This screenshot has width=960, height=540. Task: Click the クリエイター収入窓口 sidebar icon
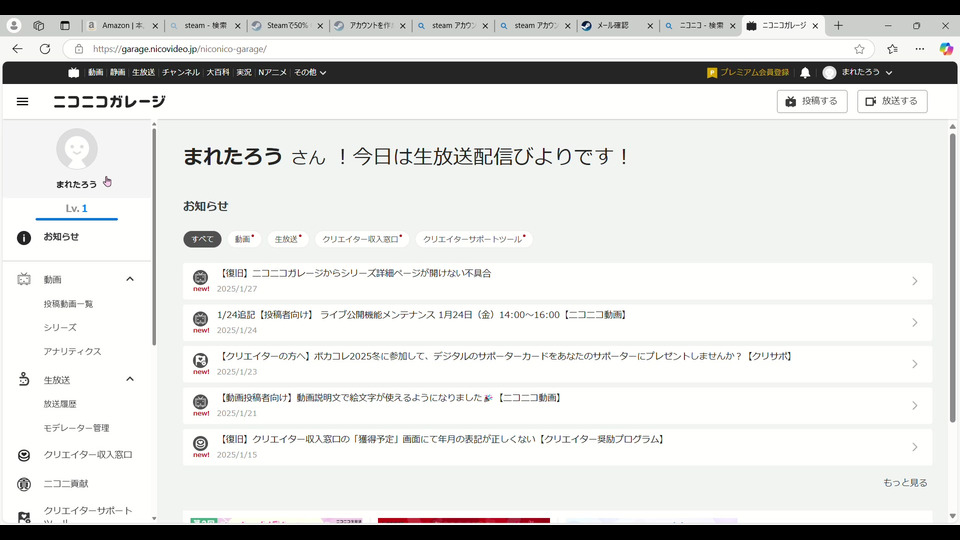tap(24, 455)
